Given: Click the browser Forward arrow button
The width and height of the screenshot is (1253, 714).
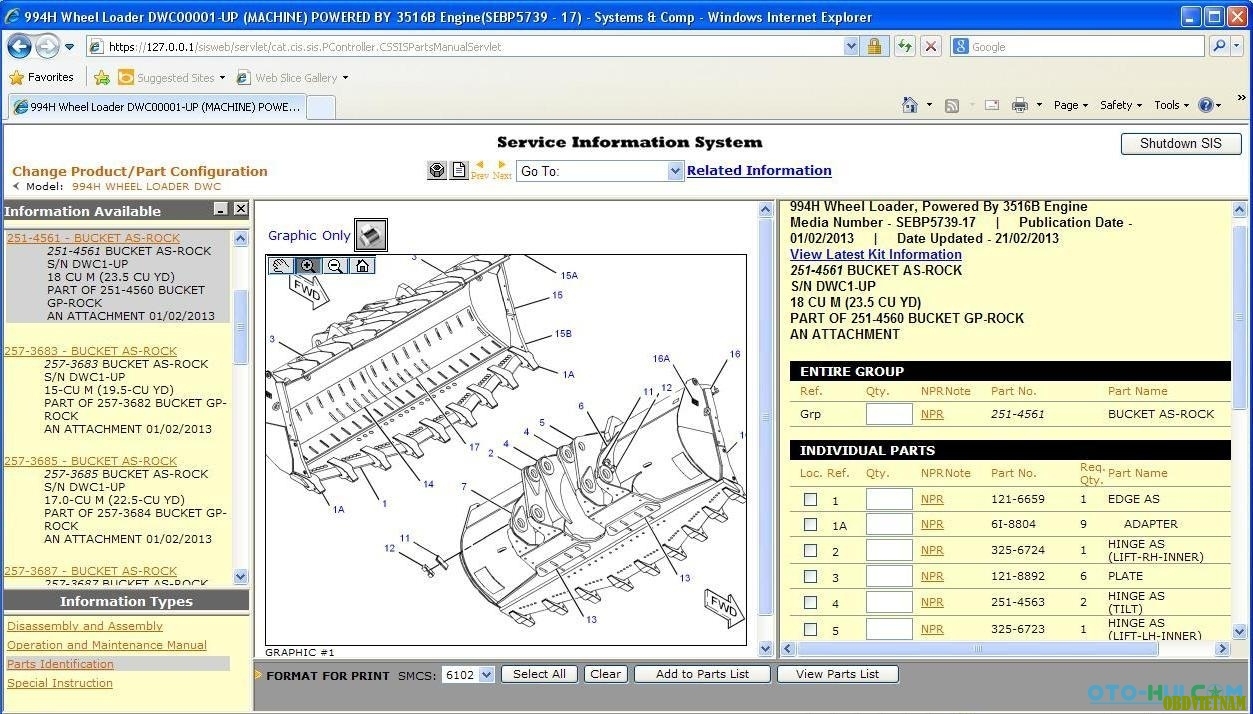Looking at the screenshot, I should click(47, 46).
